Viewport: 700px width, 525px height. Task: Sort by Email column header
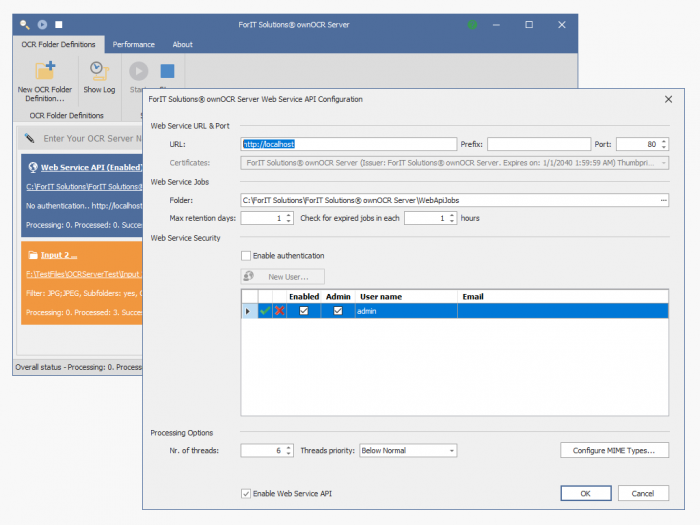(563, 296)
